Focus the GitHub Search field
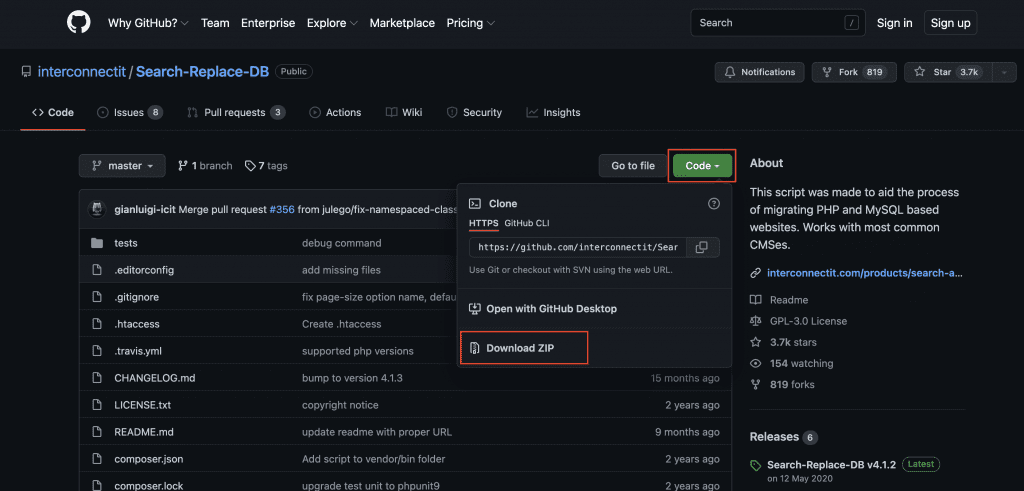Screen dimensions: 1024x491 click(x=778, y=23)
